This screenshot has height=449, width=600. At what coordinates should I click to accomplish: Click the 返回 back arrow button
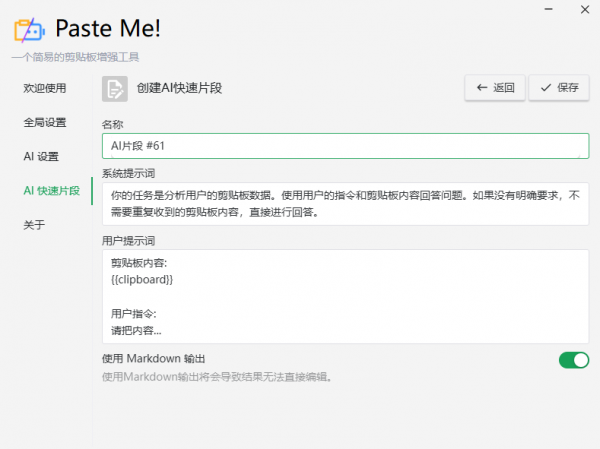[x=495, y=88]
